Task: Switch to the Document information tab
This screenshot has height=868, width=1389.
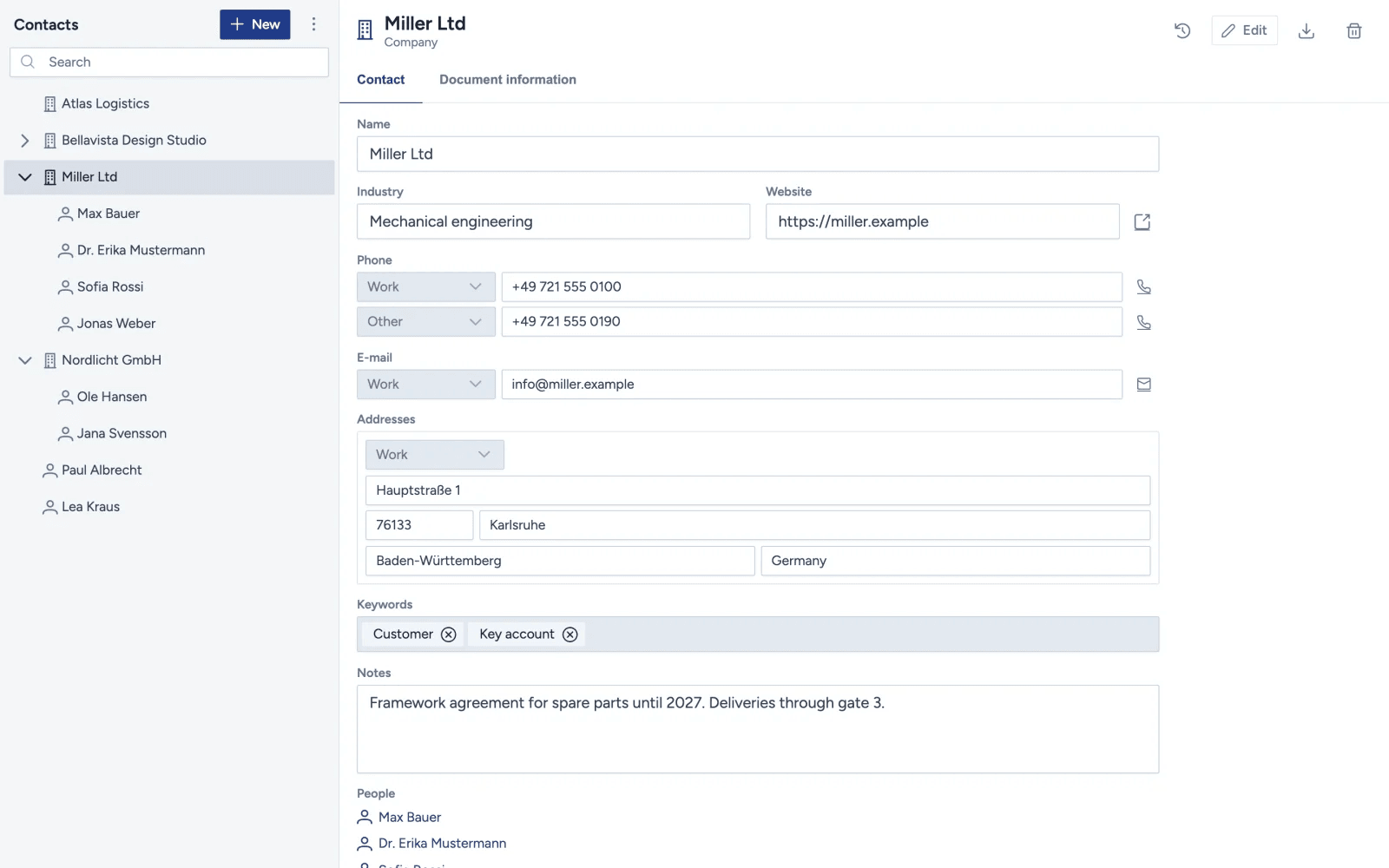Action: click(508, 80)
